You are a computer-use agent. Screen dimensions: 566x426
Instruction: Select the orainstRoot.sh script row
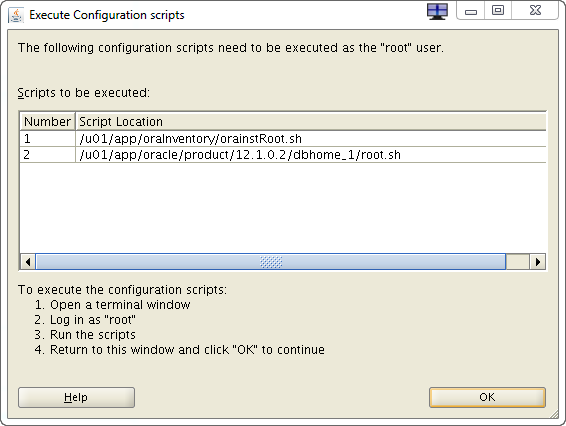[x=283, y=139]
